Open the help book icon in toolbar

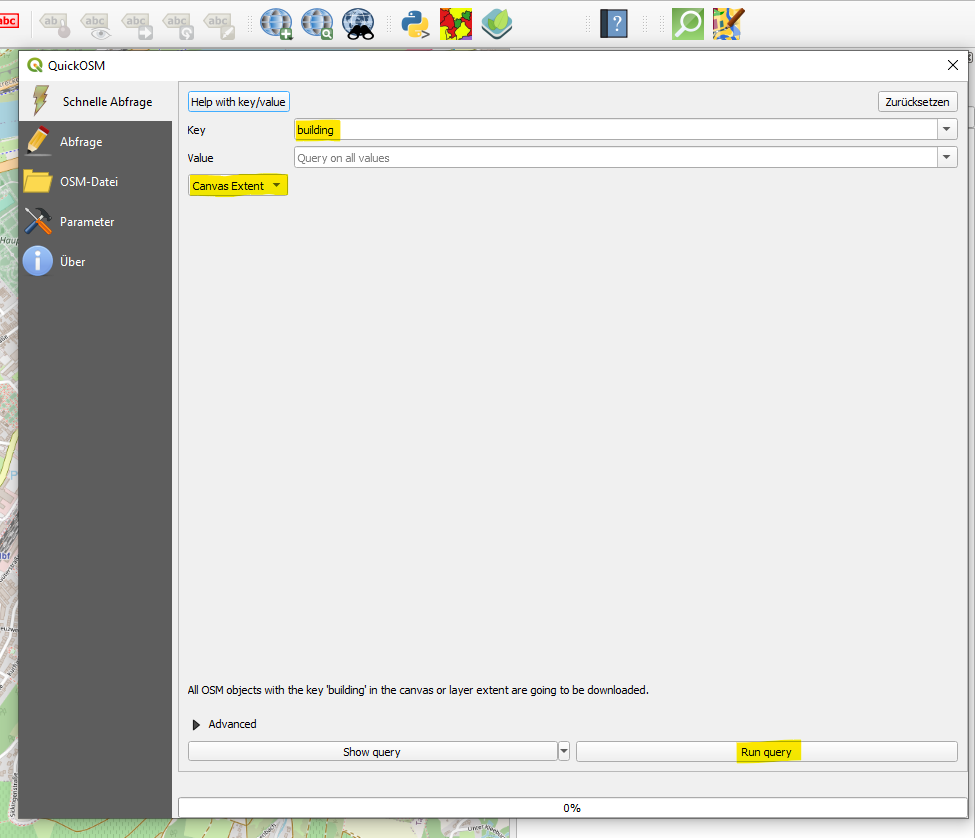[x=614, y=24]
